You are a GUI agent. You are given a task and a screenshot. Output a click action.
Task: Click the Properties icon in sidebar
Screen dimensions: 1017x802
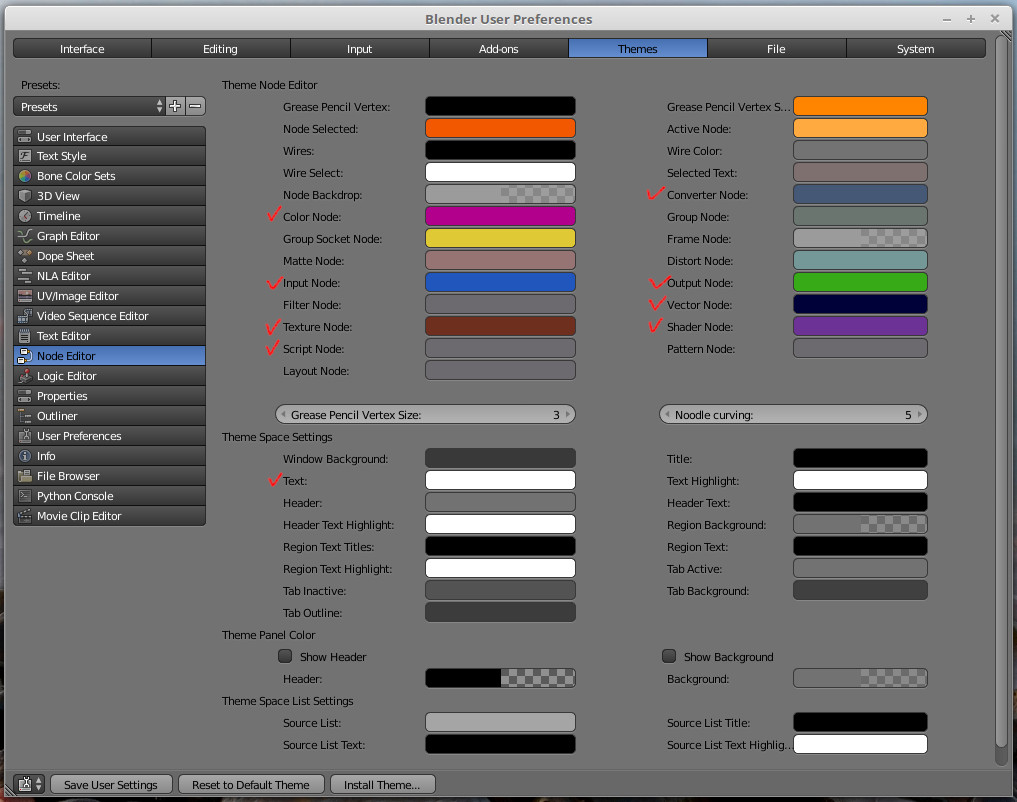(x=25, y=396)
